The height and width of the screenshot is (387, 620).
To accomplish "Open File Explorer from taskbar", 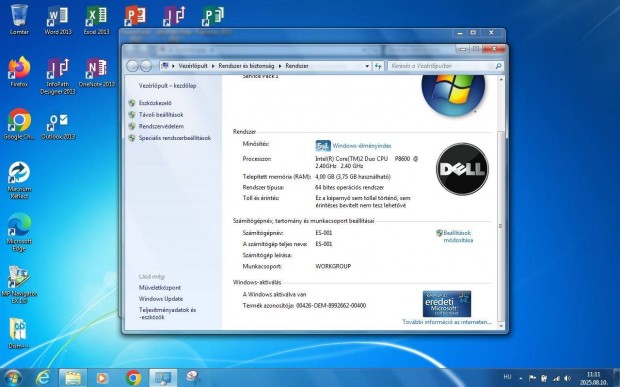I will pos(73,378).
